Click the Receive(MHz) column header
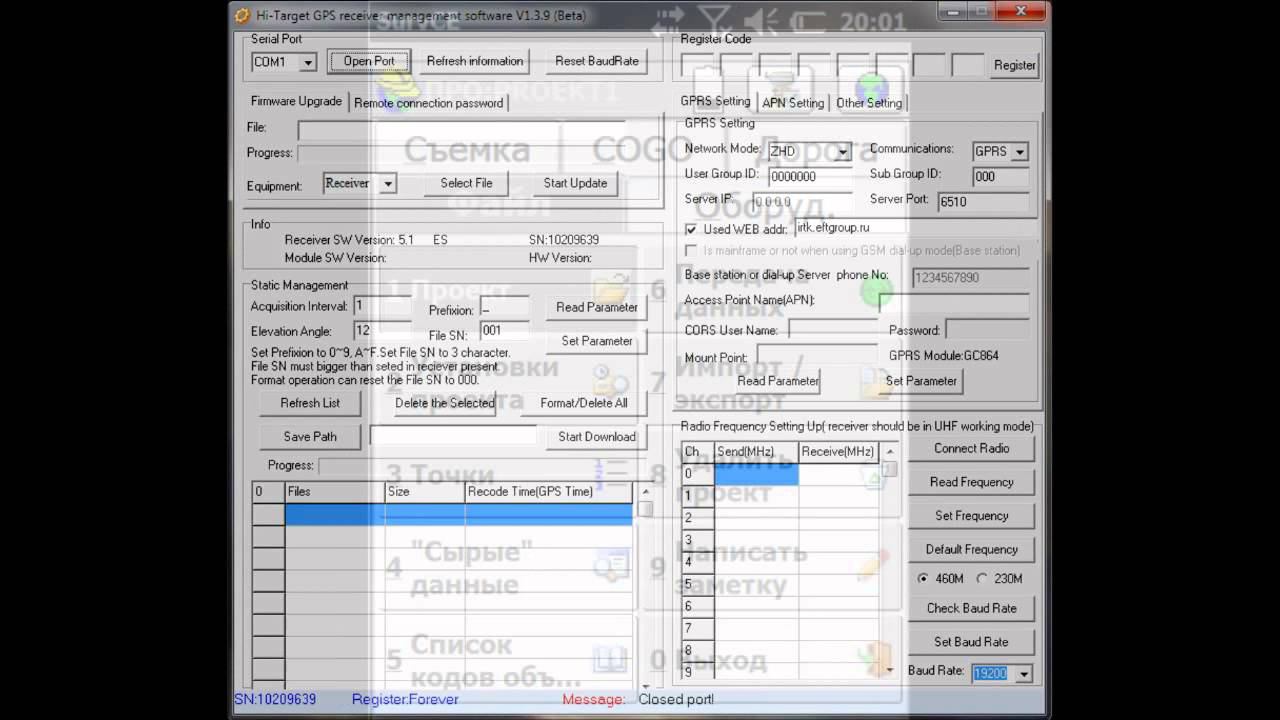 click(839, 452)
